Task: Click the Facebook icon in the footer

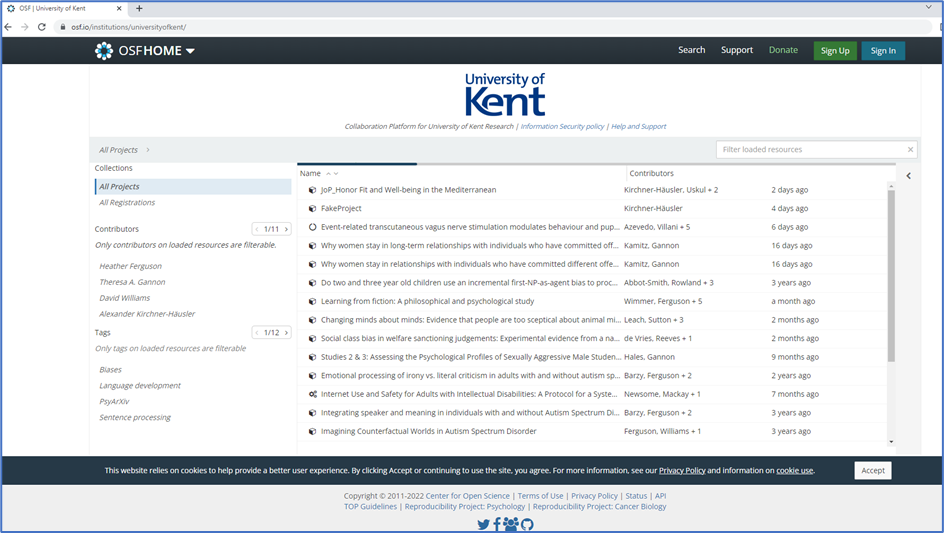Action: tap(497, 524)
